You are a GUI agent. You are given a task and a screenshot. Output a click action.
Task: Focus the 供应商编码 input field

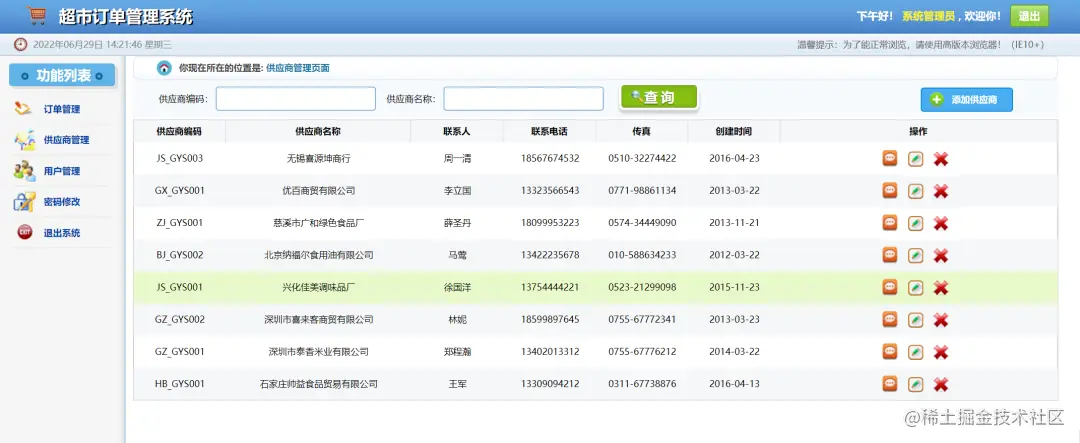coord(295,99)
